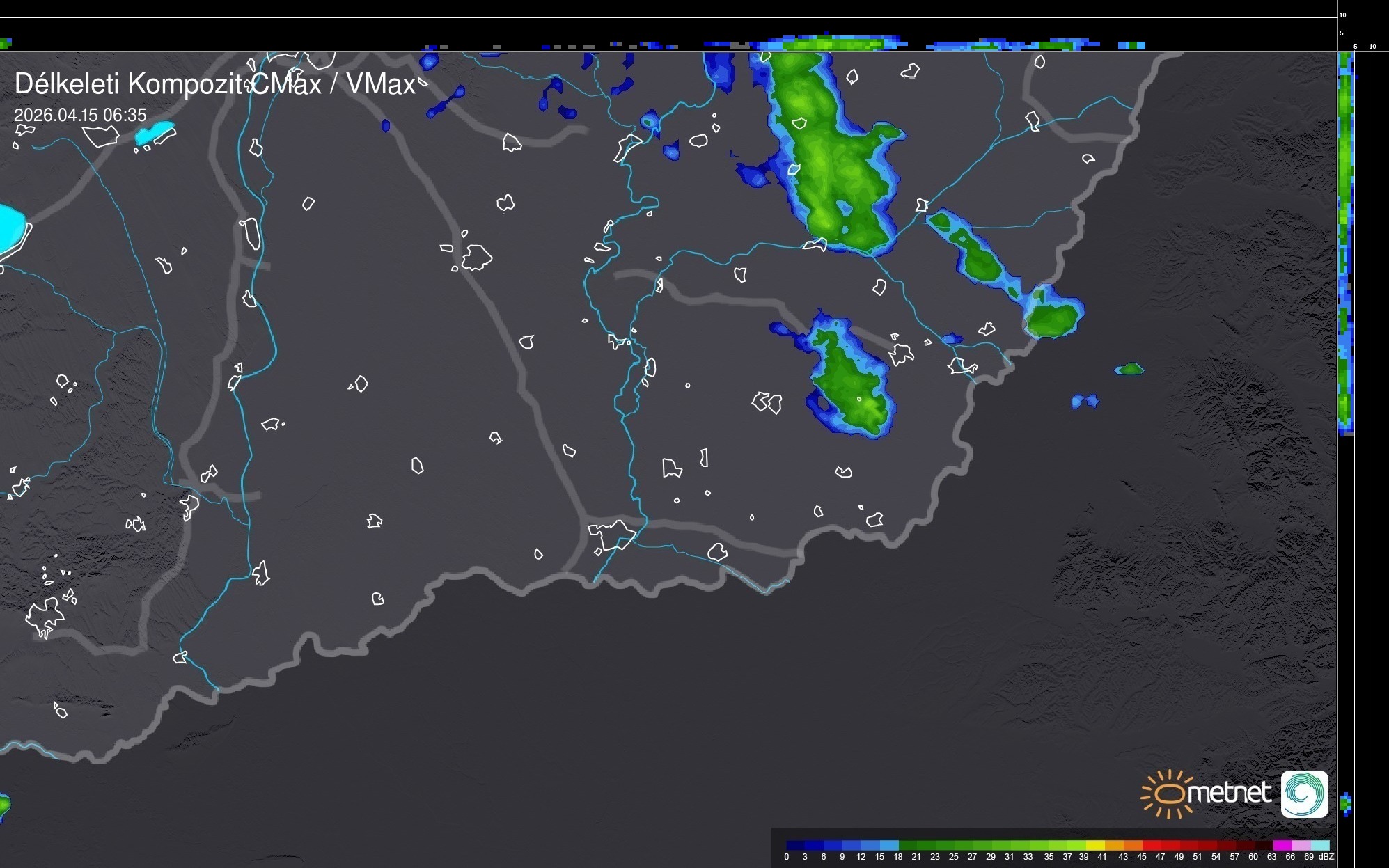Click the vertical VMax profile strip on right
1389x868 pixels.
coord(1346,244)
